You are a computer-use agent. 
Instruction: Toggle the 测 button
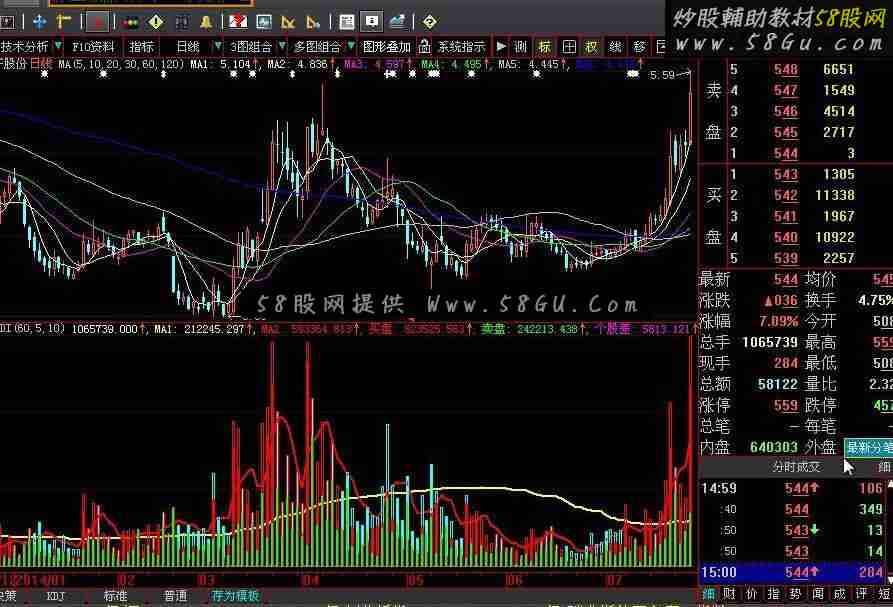click(x=521, y=47)
